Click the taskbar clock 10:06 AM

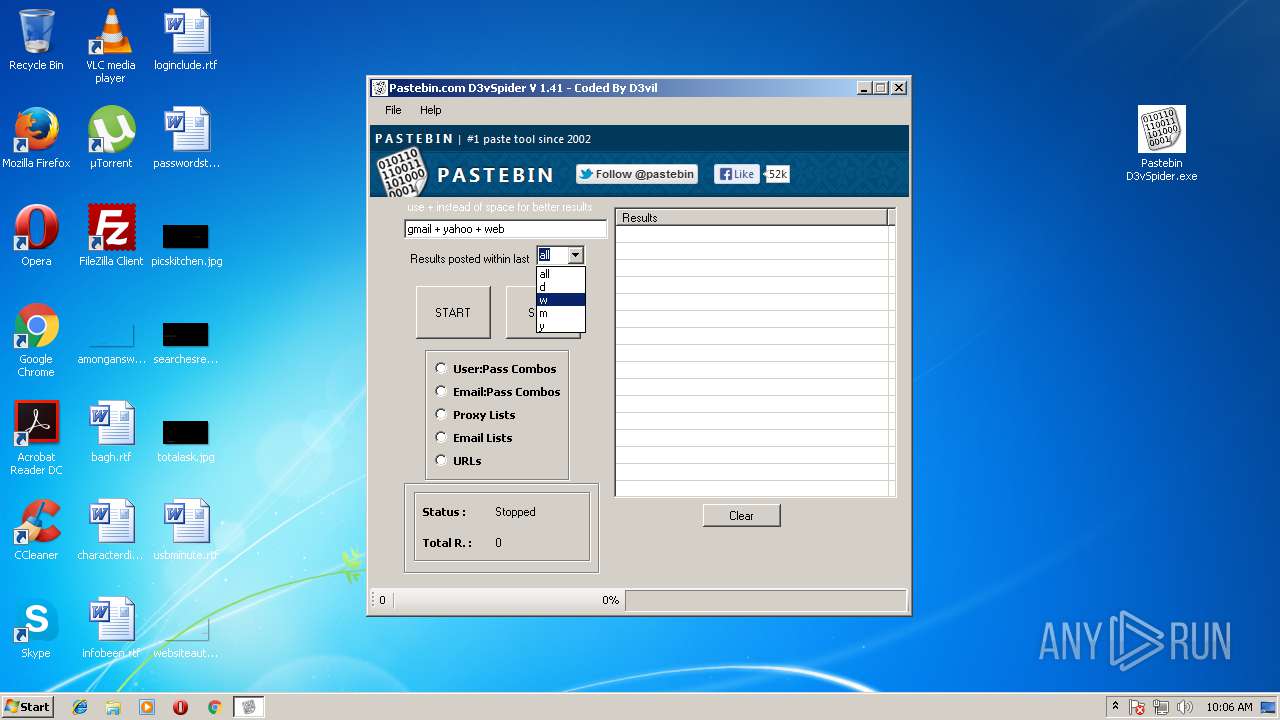pyautogui.click(x=1229, y=707)
